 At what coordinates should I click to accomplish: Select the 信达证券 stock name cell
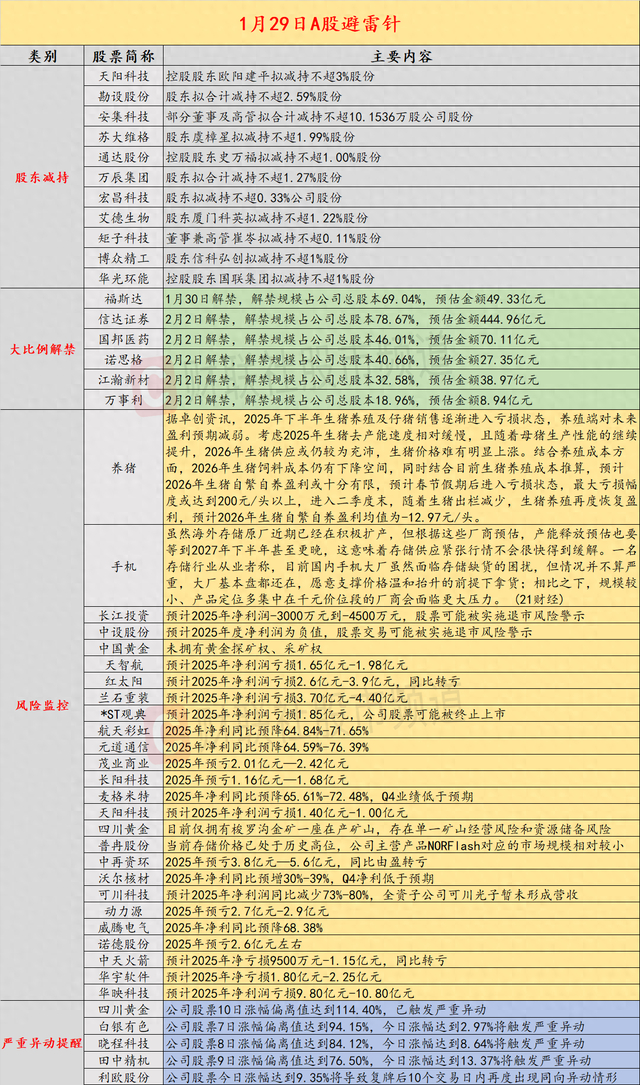[x=124, y=319]
